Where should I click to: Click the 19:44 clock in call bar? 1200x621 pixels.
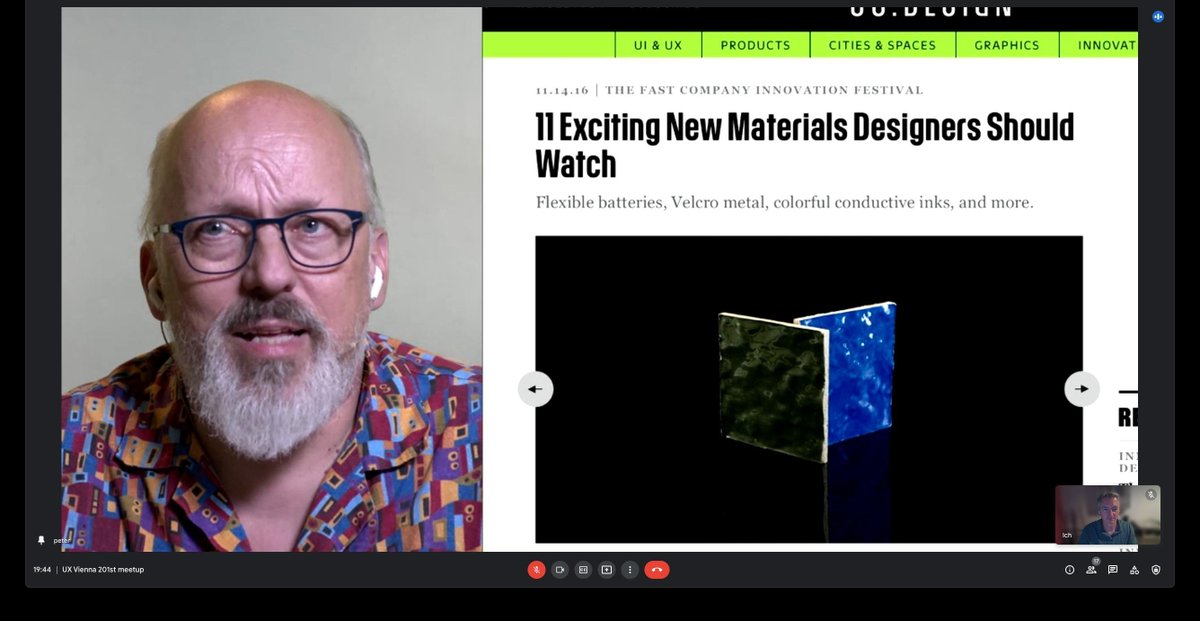click(41, 570)
